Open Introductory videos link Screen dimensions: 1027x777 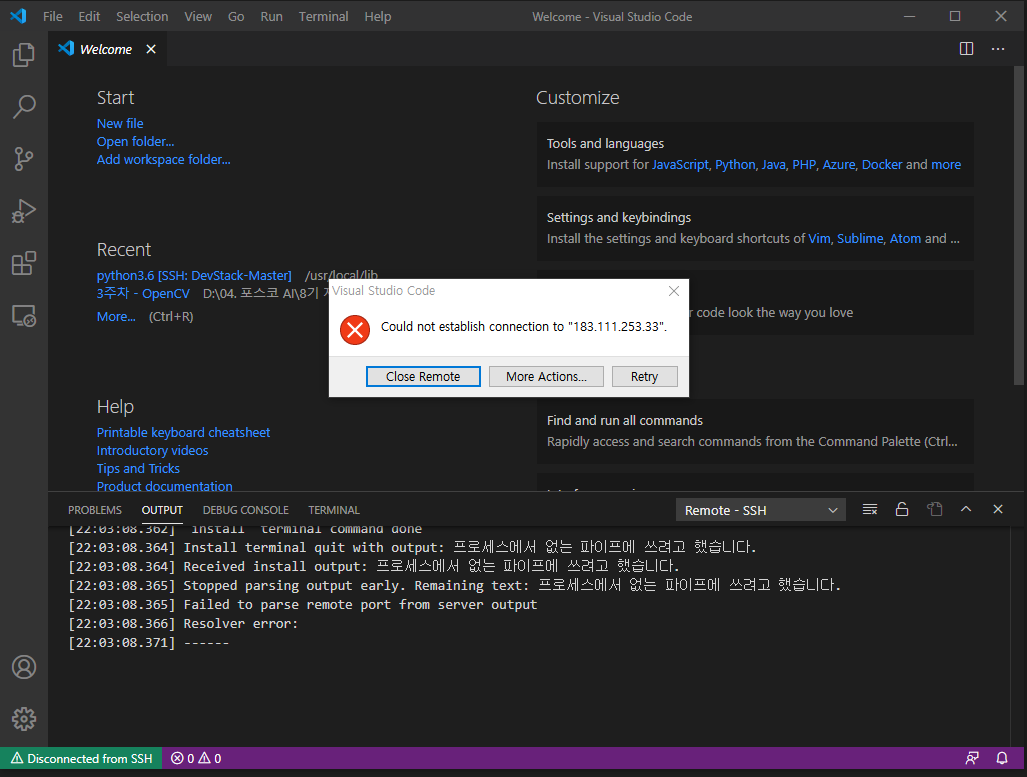pyautogui.click(x=153, y=451)
